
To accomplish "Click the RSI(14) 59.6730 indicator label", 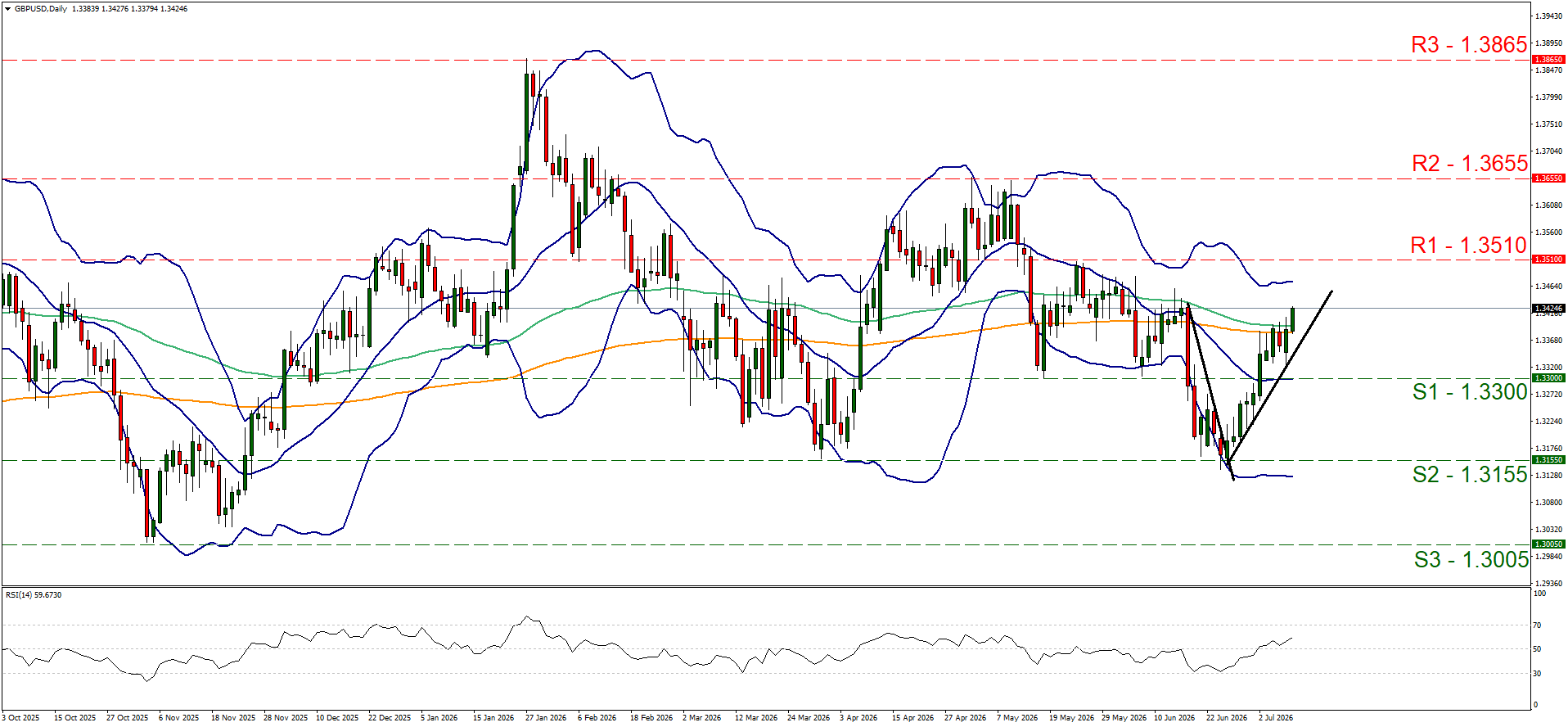I will tap(34, 595).
